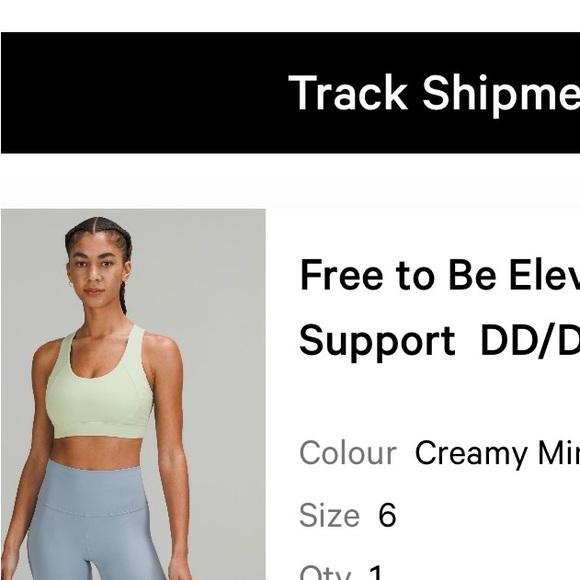
Task: Select the quantity value 1
Action: [376, 572]
